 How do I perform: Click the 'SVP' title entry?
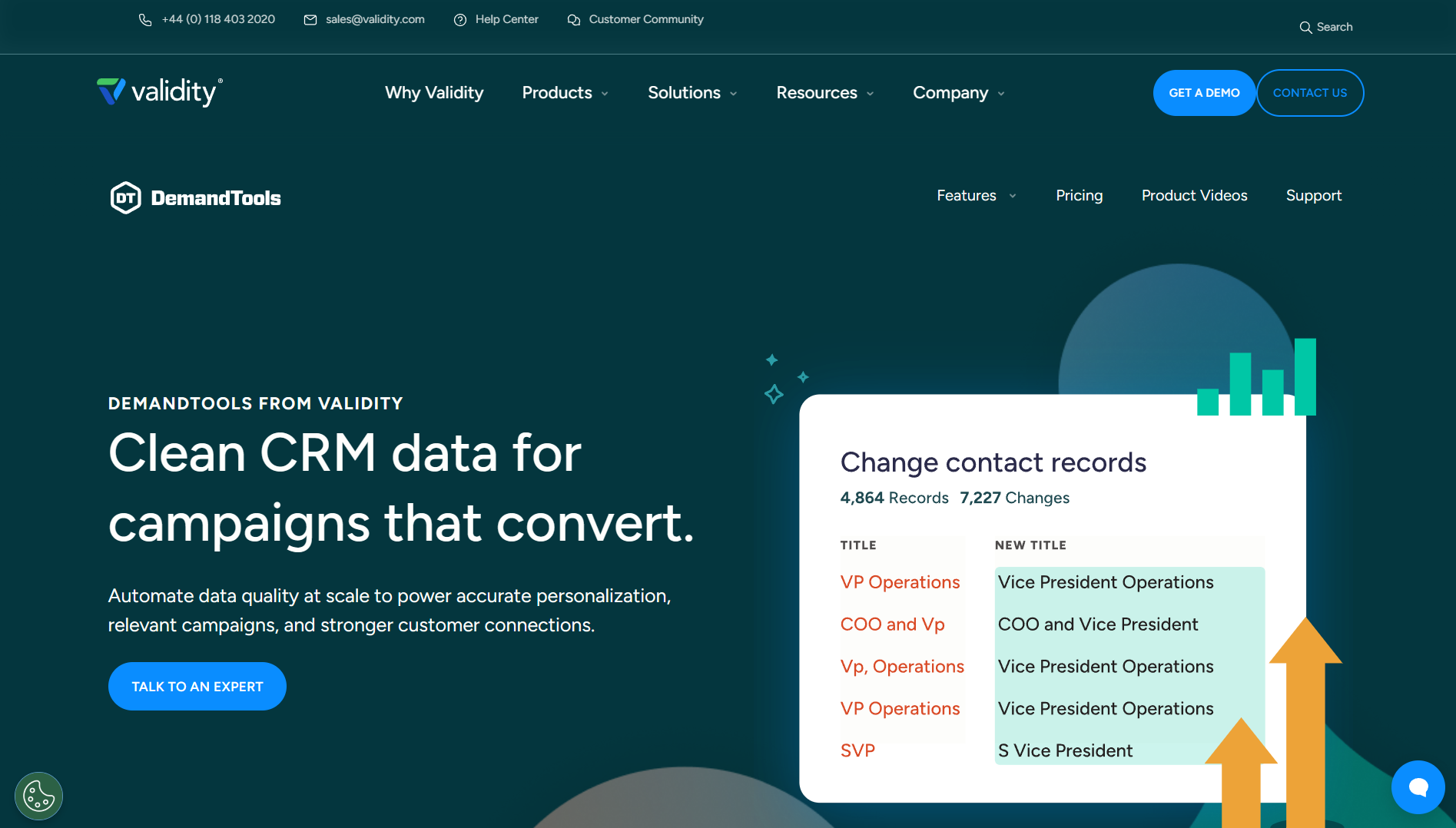point(857,751)
